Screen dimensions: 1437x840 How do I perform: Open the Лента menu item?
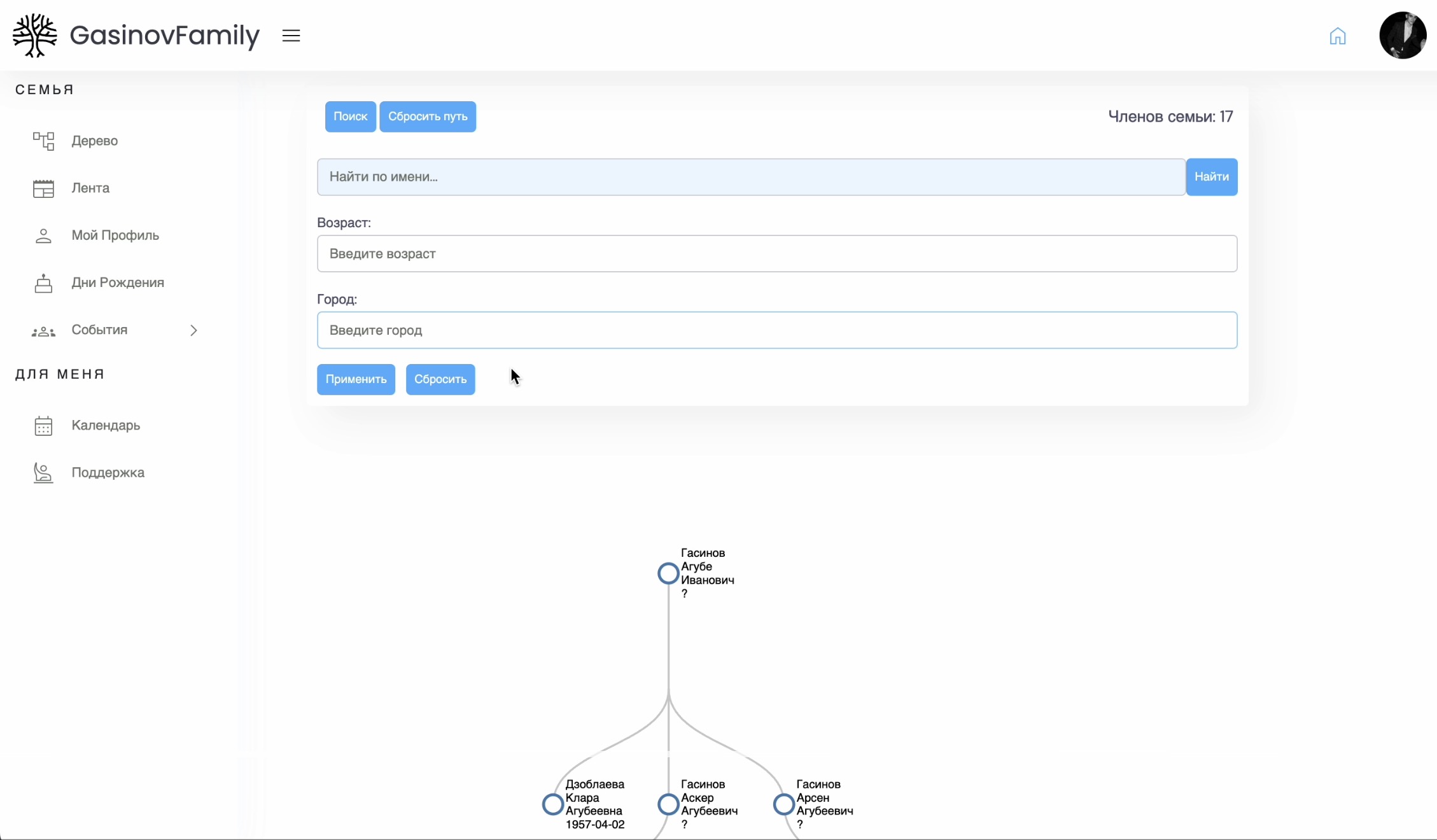click(x=90, y=188)
